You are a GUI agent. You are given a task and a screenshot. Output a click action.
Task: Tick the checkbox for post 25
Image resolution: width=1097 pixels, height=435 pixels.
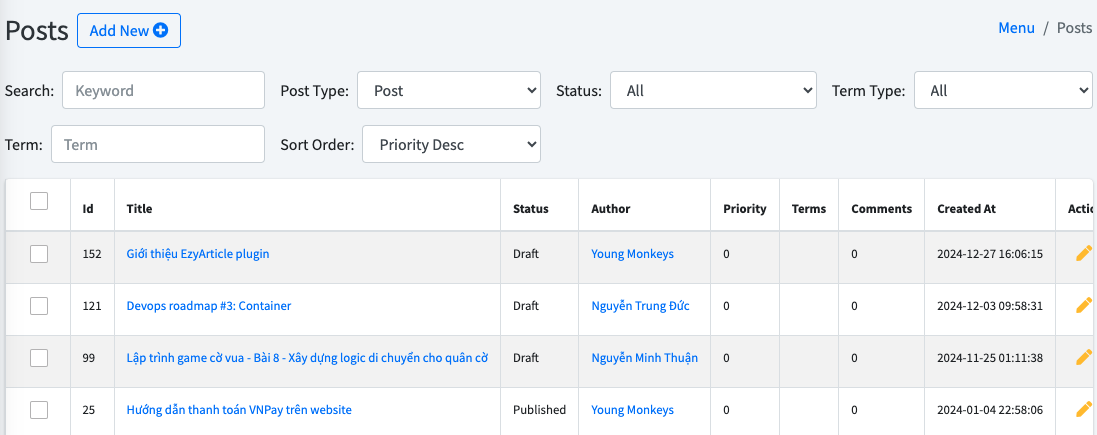pos(39,410)
